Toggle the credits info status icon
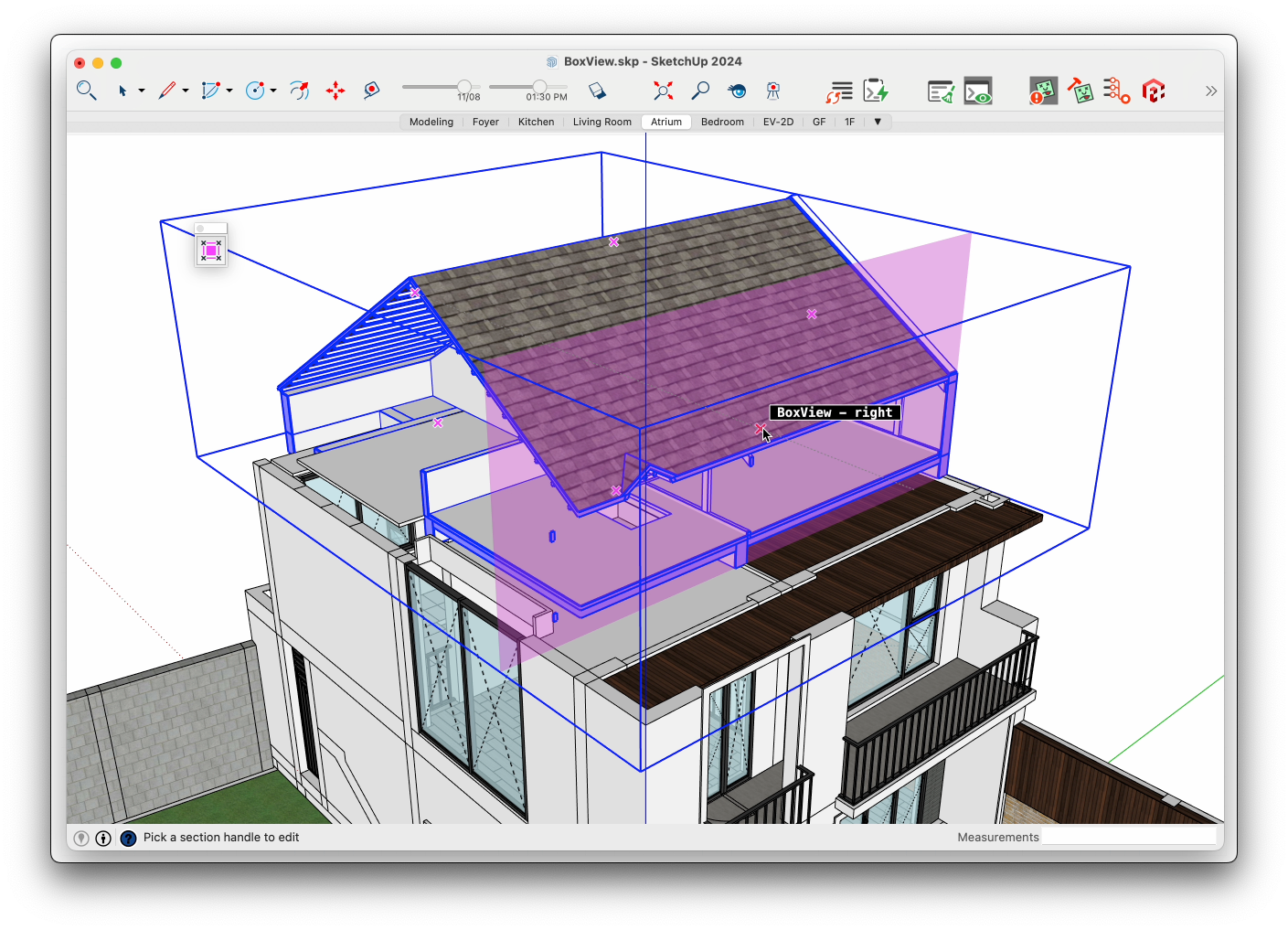 103,838
